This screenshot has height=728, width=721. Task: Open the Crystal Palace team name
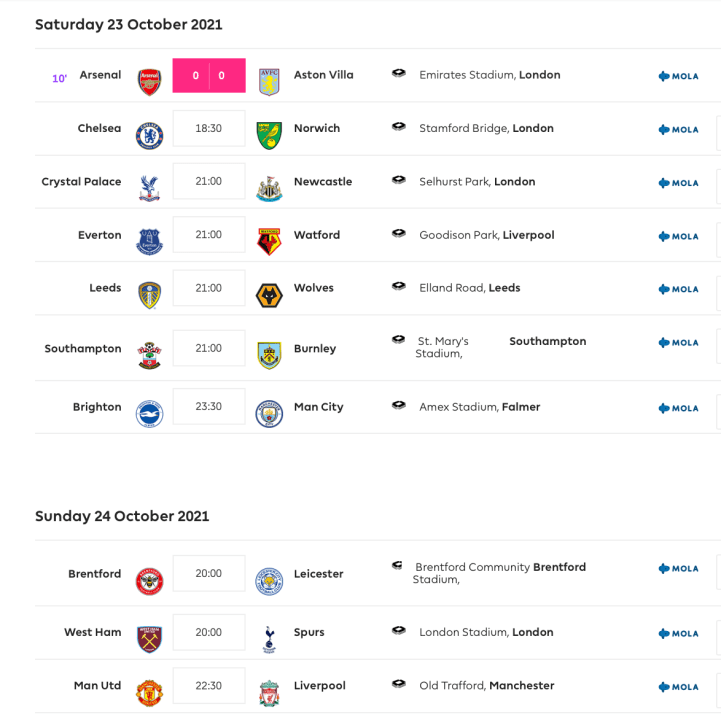(x=81, y=182)
